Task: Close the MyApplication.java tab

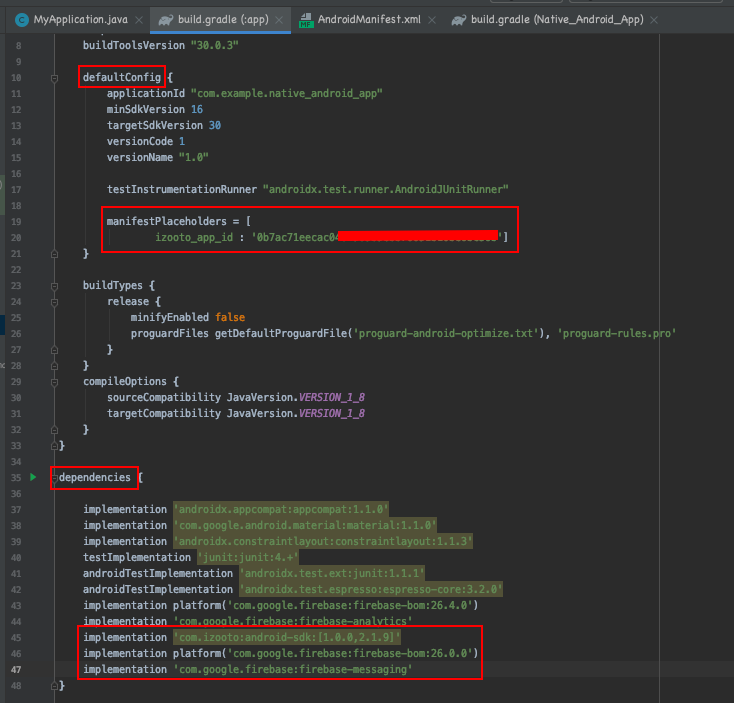Action: [x=139, y=20]
